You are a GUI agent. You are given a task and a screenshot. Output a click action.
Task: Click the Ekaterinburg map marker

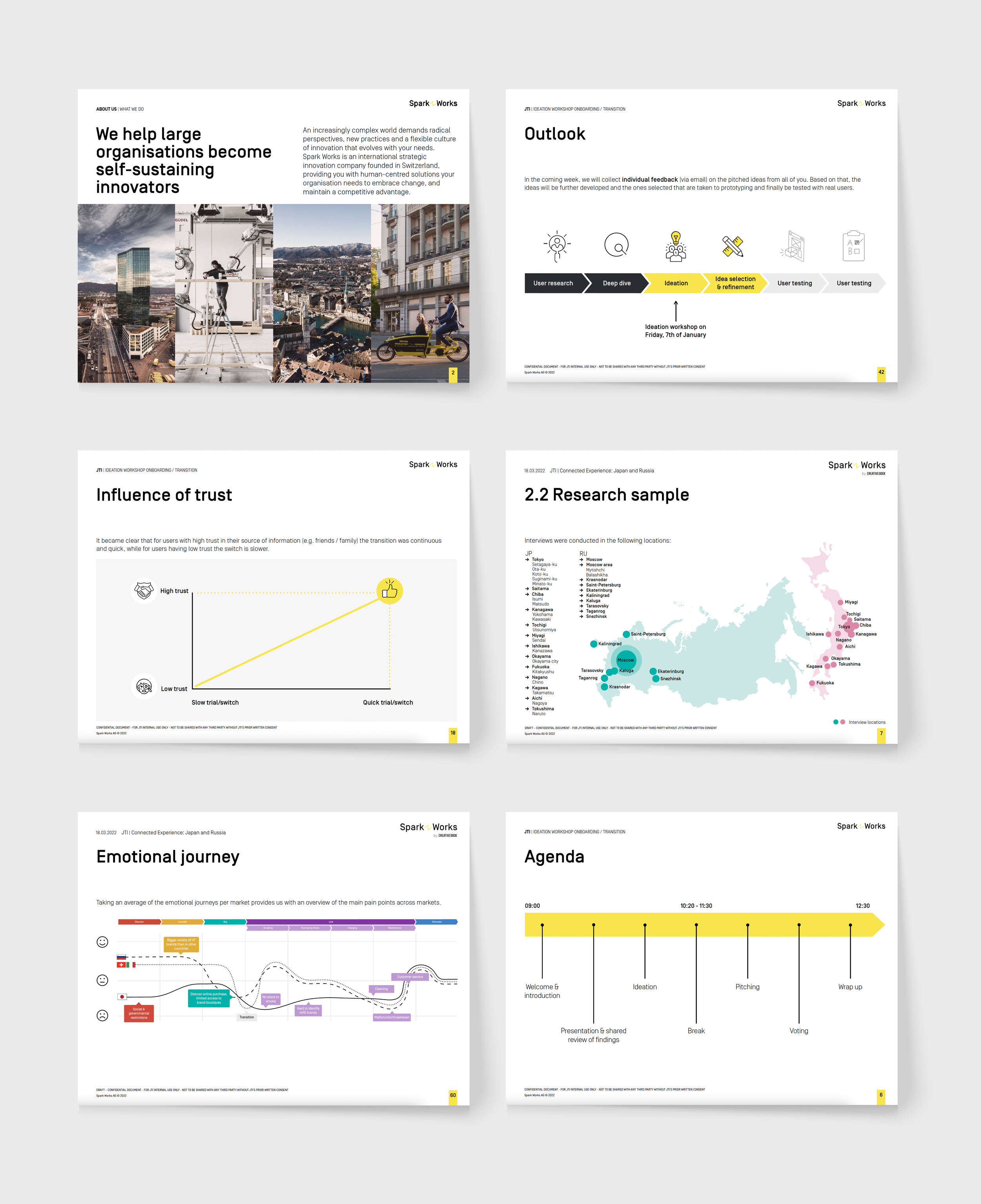[x=653, y=671]
